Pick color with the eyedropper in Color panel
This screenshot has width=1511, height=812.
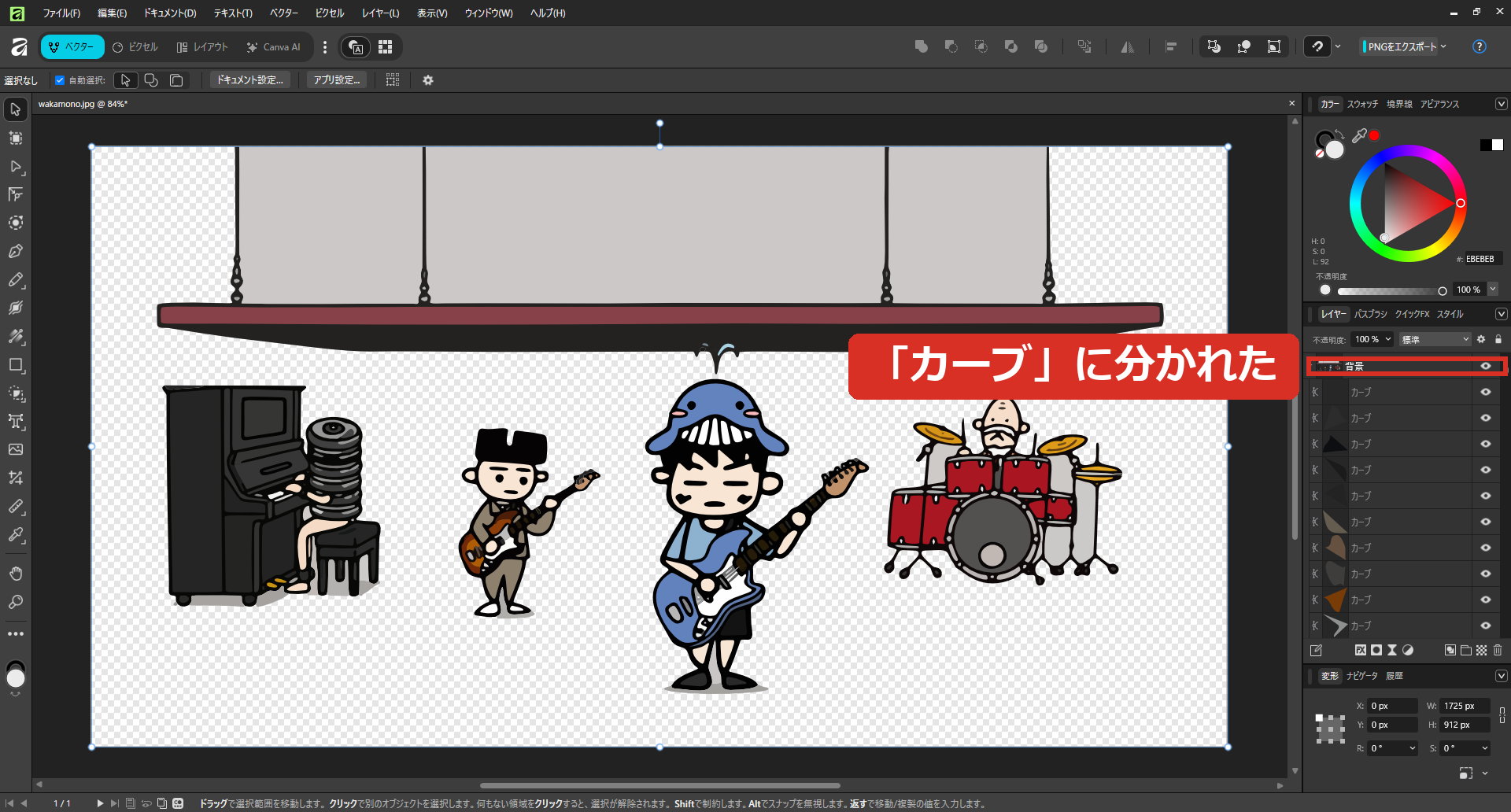tap(1359, 135)
